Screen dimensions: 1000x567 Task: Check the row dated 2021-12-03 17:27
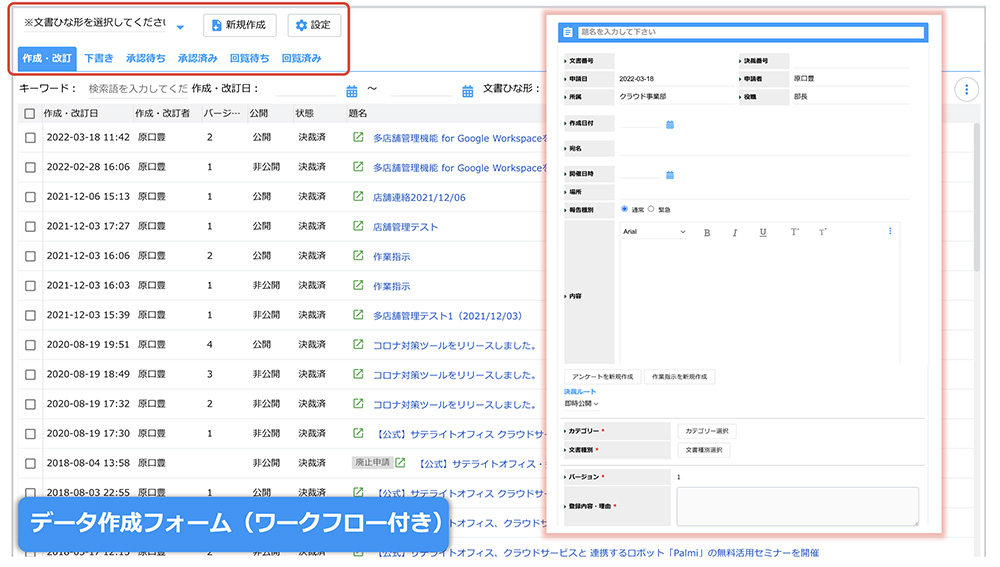coord(30,226)
